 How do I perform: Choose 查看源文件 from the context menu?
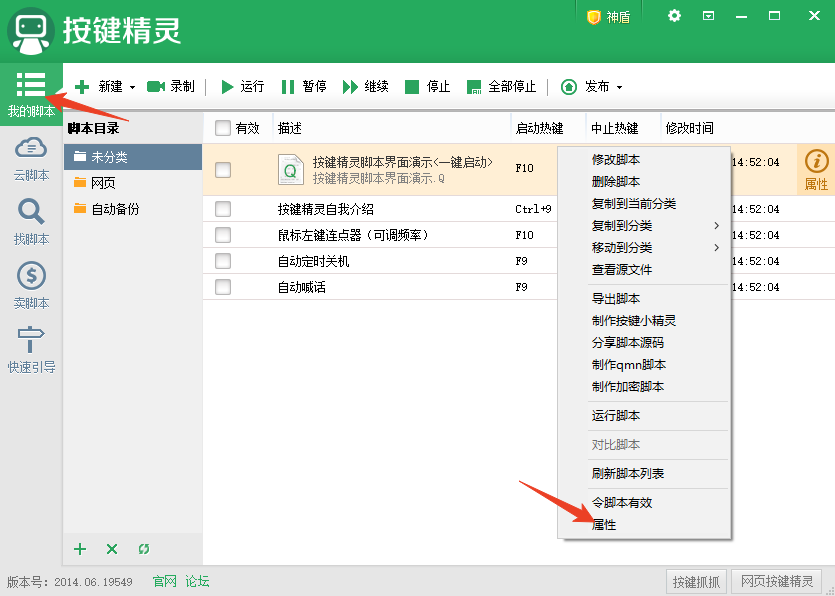click(x=644, y=270)
